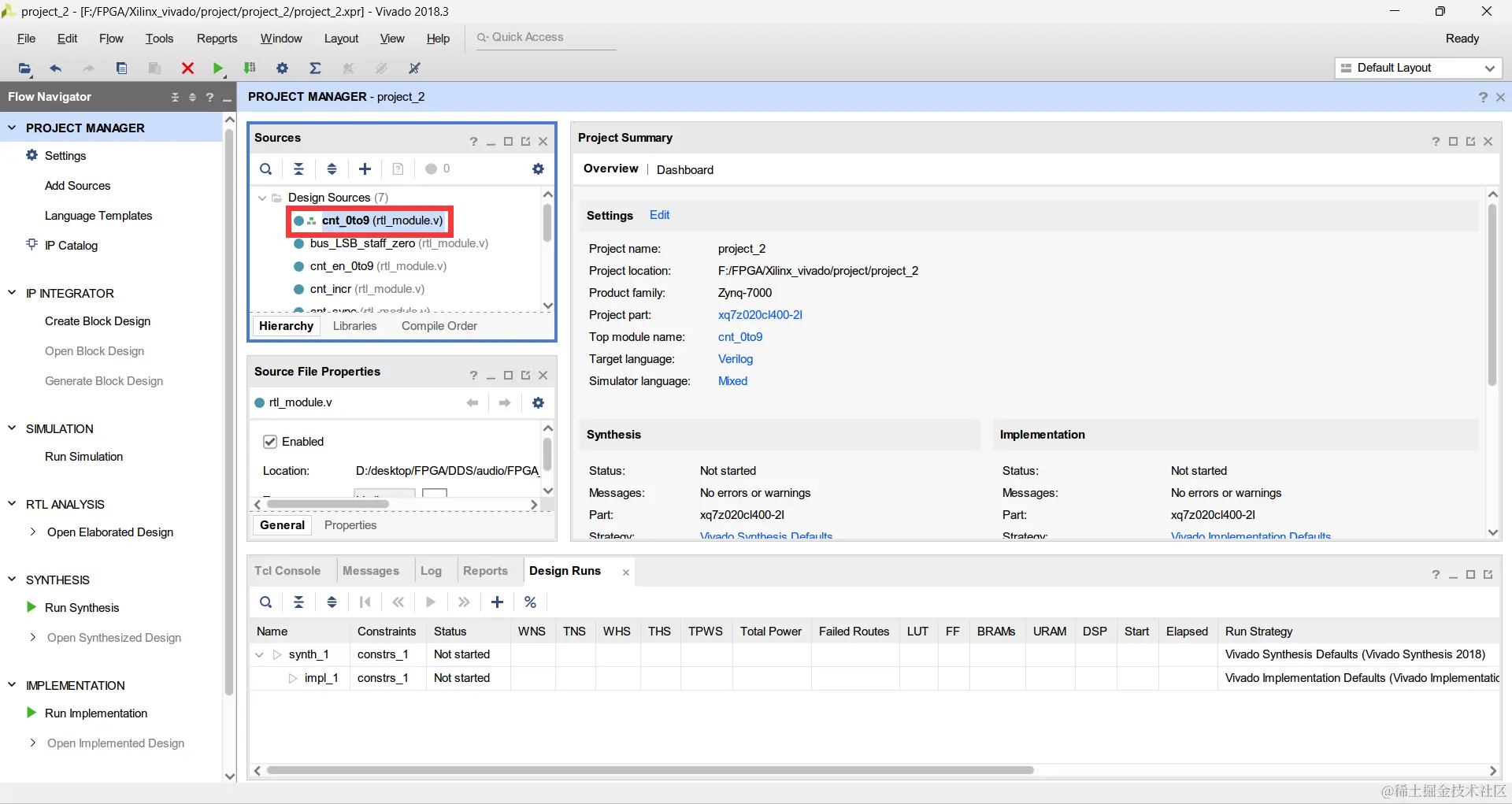The image size is (1512, 804).
Task: Open the Reports menu
Action: [217, 39]
